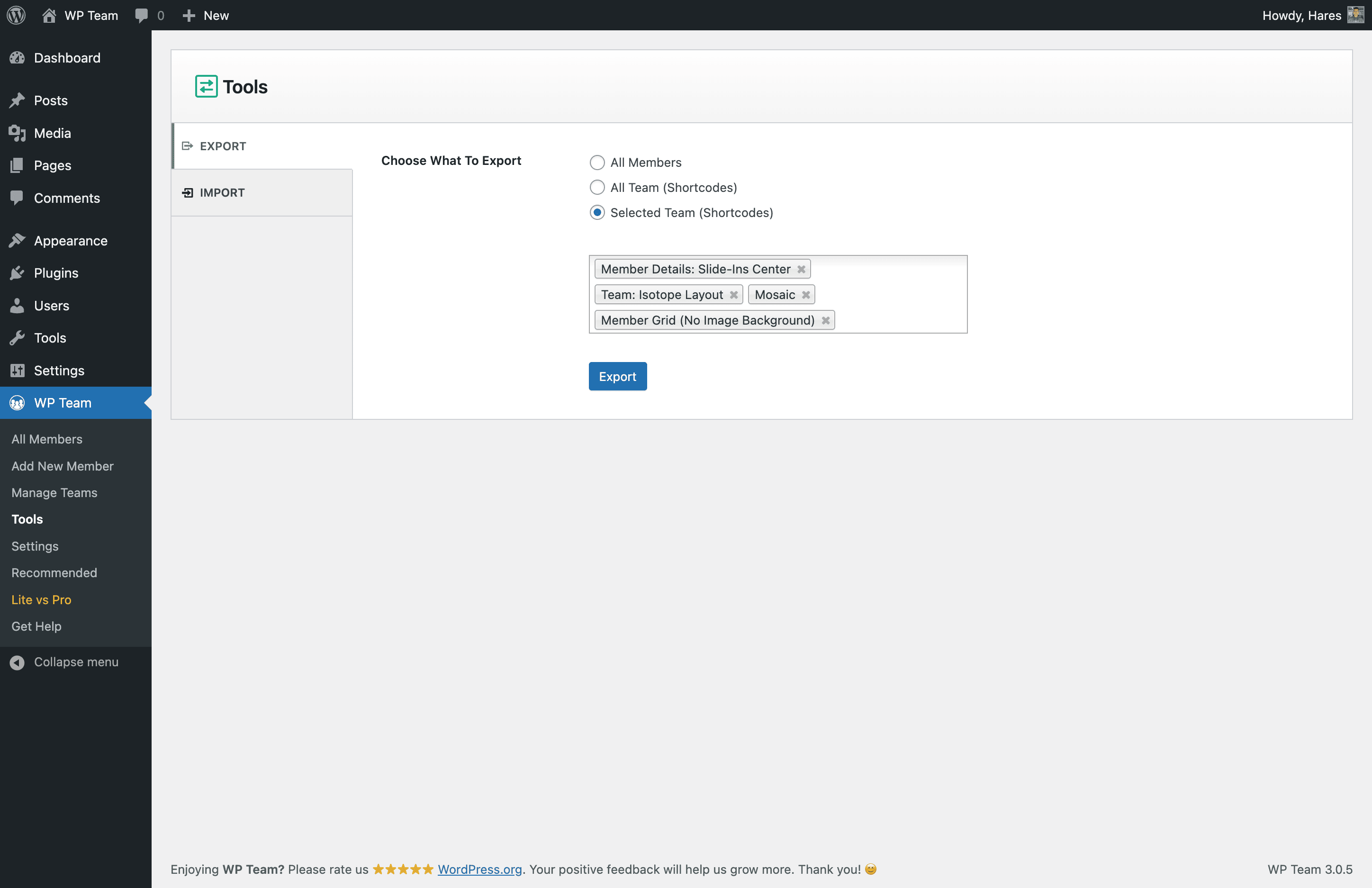Select the All Team (Shortcodes) radio option
This screenshot has height=888, width=1372.
(x=597, y=187)
